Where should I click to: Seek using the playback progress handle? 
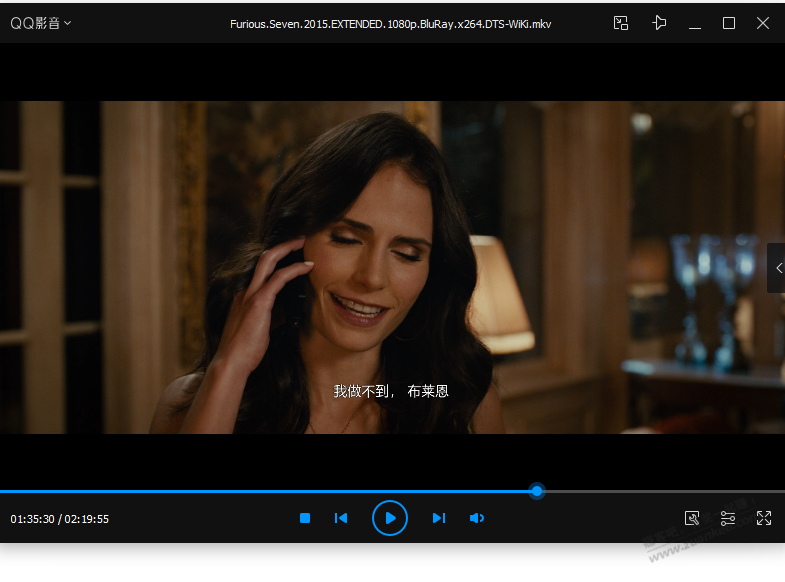(537, 491)
